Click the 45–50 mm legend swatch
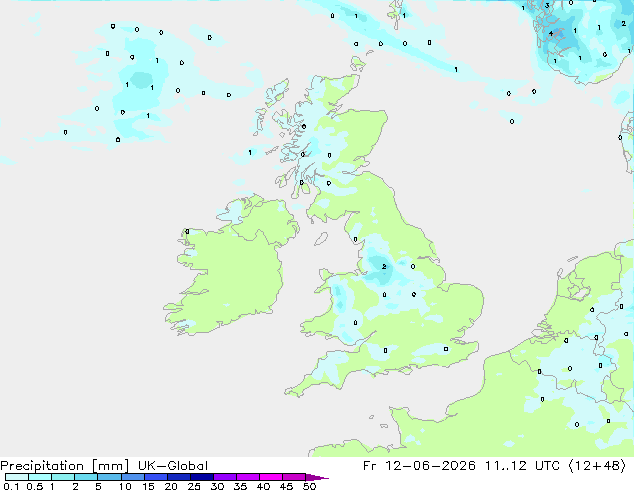The height and width of the screenshot is (490, 634). pyautogui.click(x=294, y=477)
